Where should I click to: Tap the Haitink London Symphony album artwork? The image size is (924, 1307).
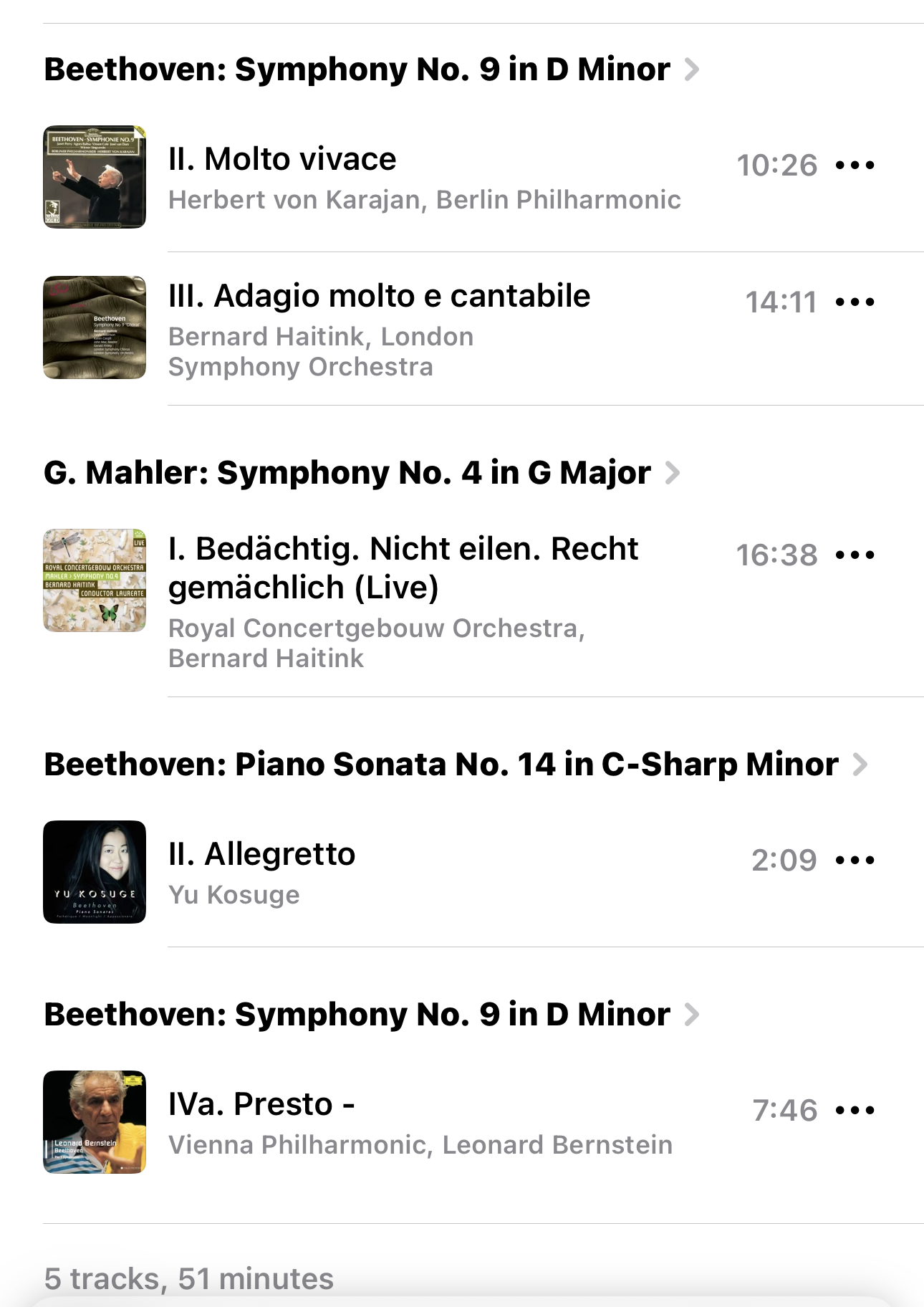coord(95,327)
